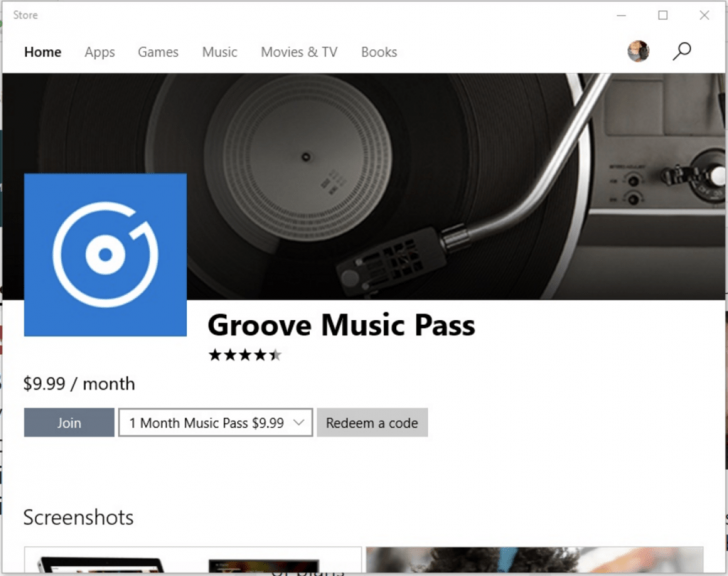728x576 pixels.
Task: Expand the 1 Month Music Pass dropdown
Action: pos(215,422)
